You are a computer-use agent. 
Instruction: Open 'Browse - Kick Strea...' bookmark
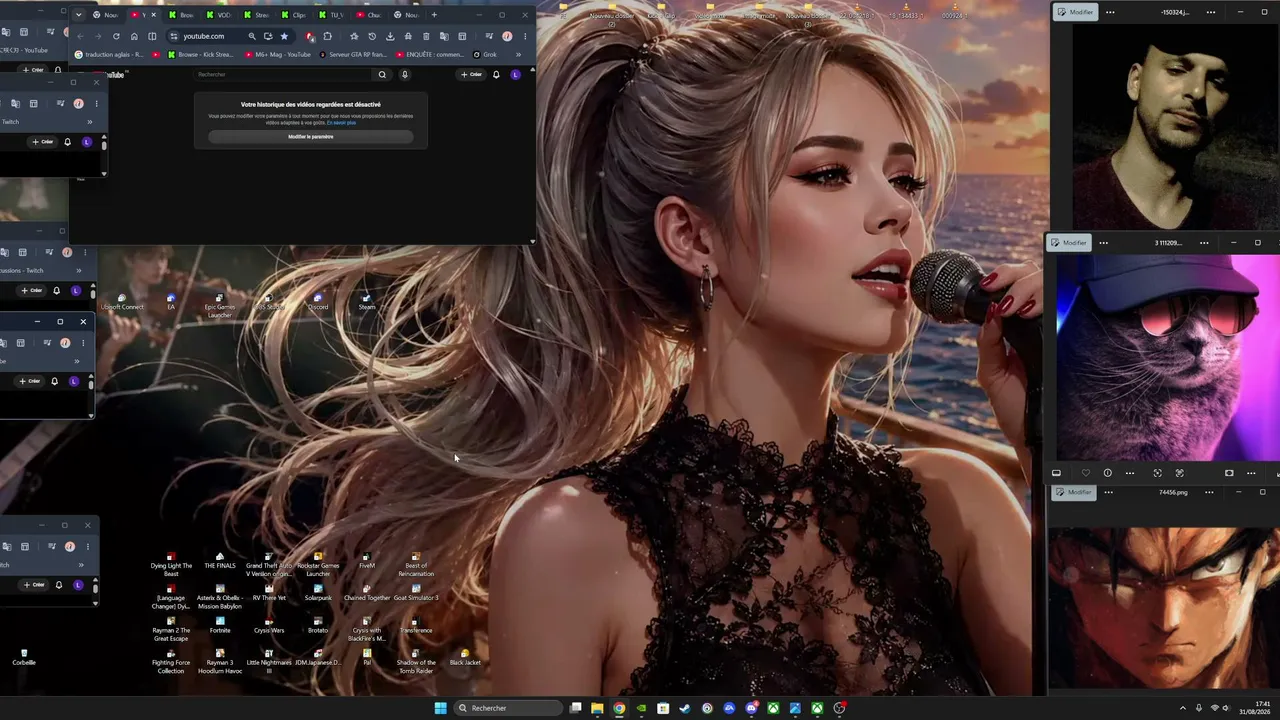(200, 54)
